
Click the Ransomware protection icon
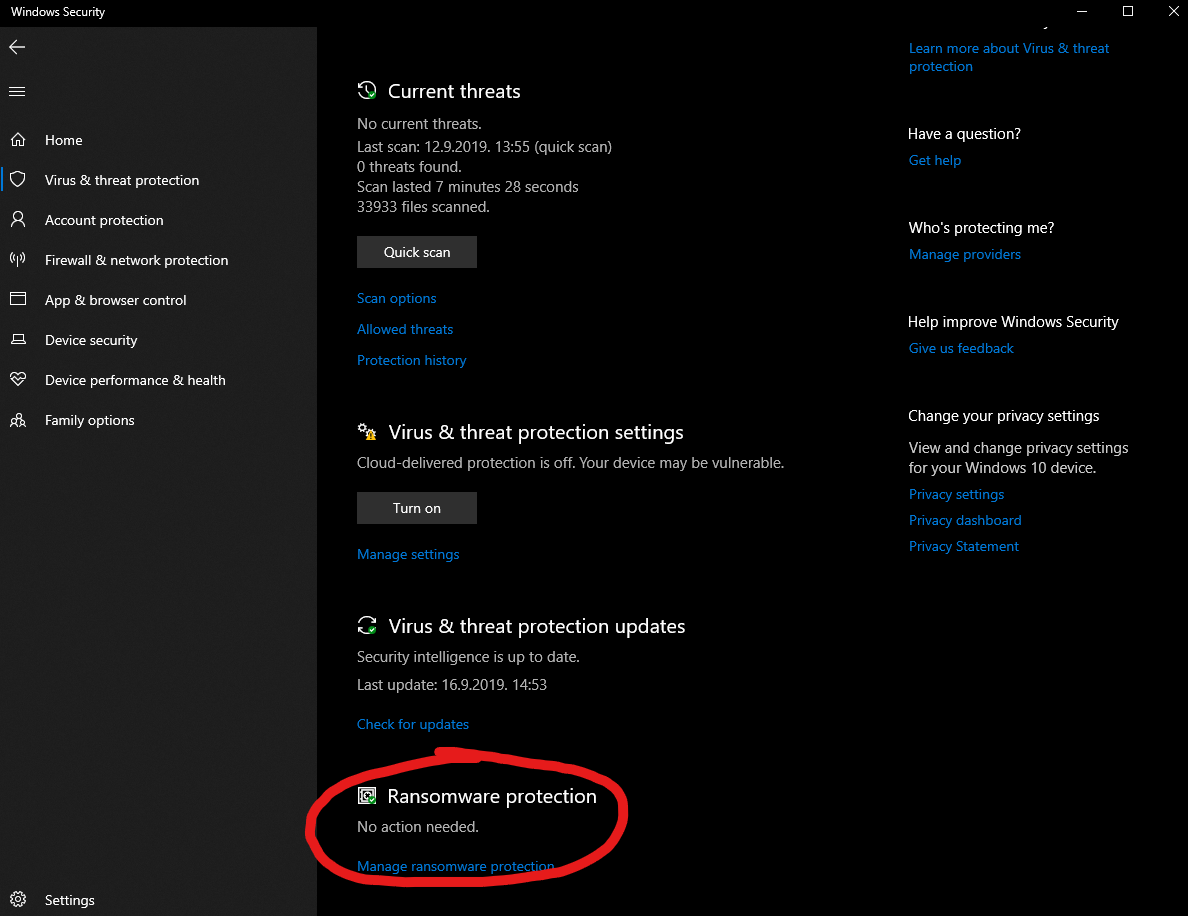(367, 795)
